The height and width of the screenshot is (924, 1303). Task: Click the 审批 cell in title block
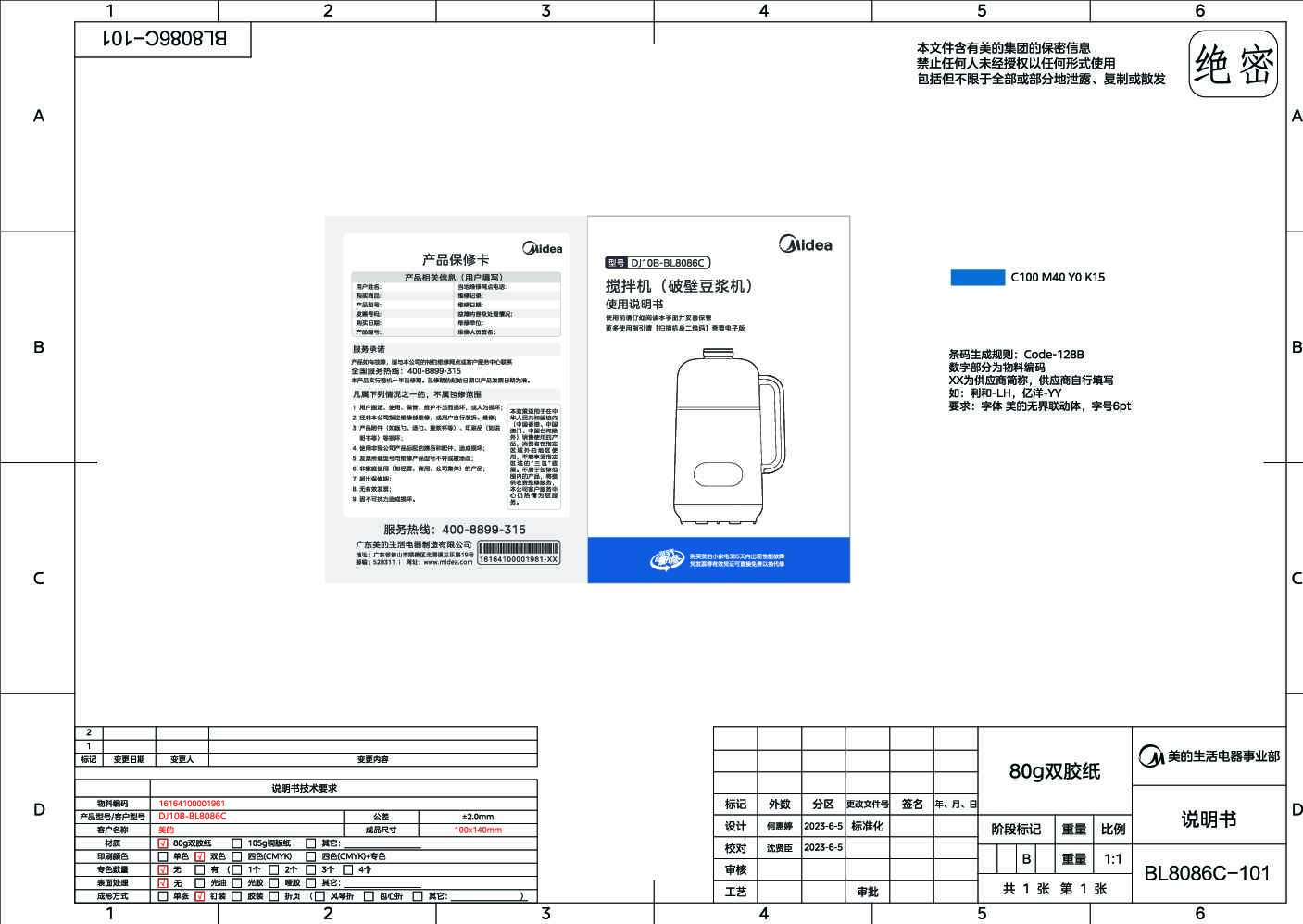868,892
